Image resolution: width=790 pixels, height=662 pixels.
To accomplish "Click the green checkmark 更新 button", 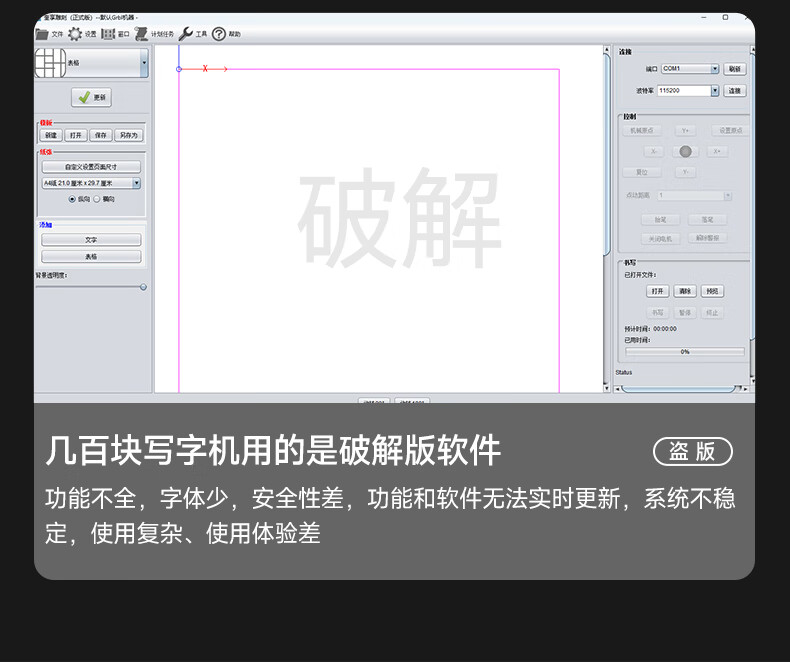I will click(91, 97).
